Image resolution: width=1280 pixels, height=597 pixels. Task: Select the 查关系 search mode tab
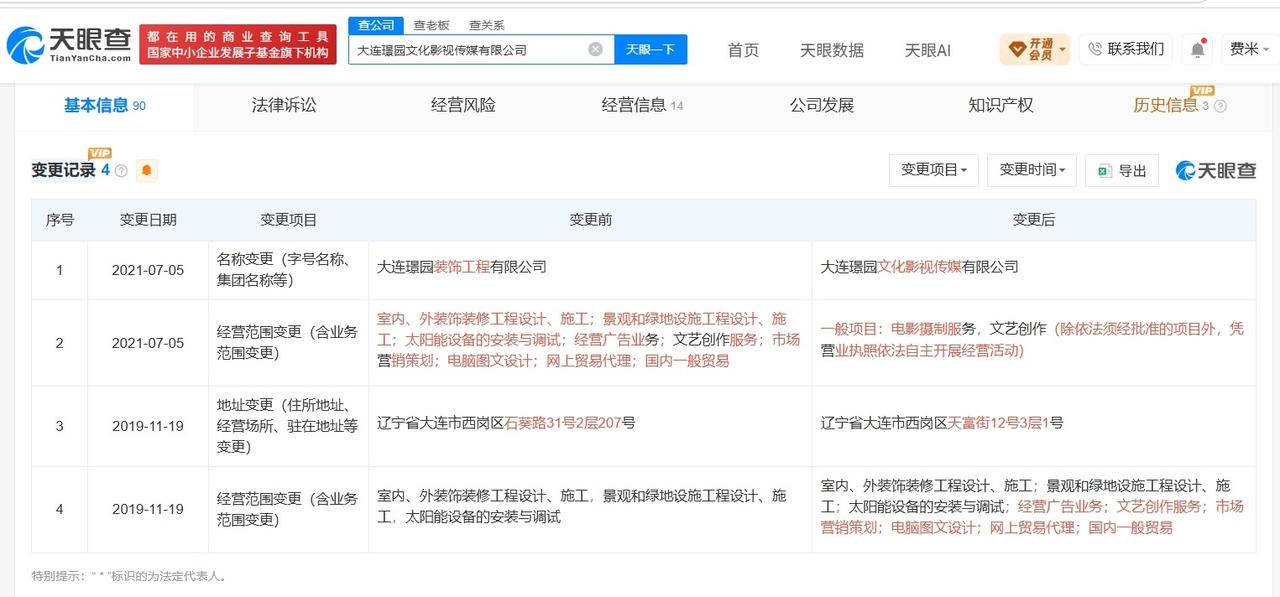[x=486, y=25]
